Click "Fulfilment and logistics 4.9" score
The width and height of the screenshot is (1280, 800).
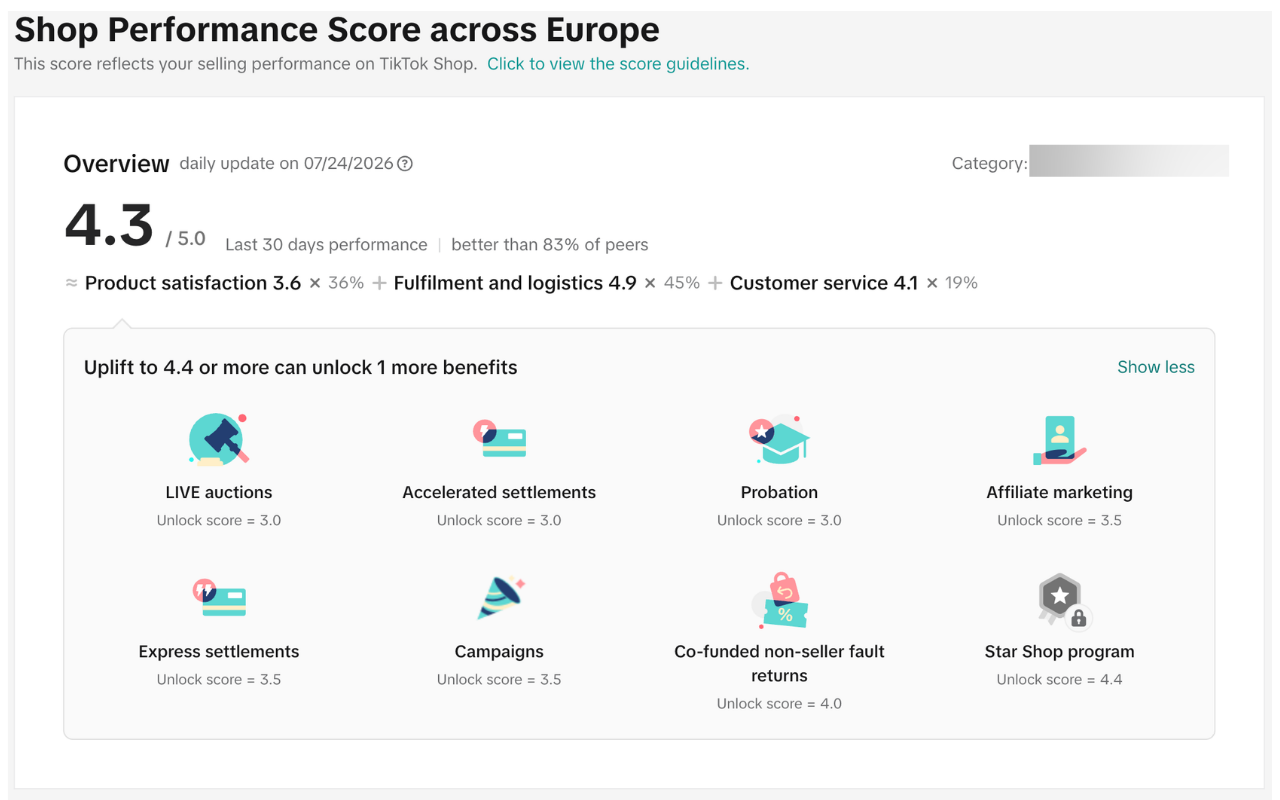[515, 283]
